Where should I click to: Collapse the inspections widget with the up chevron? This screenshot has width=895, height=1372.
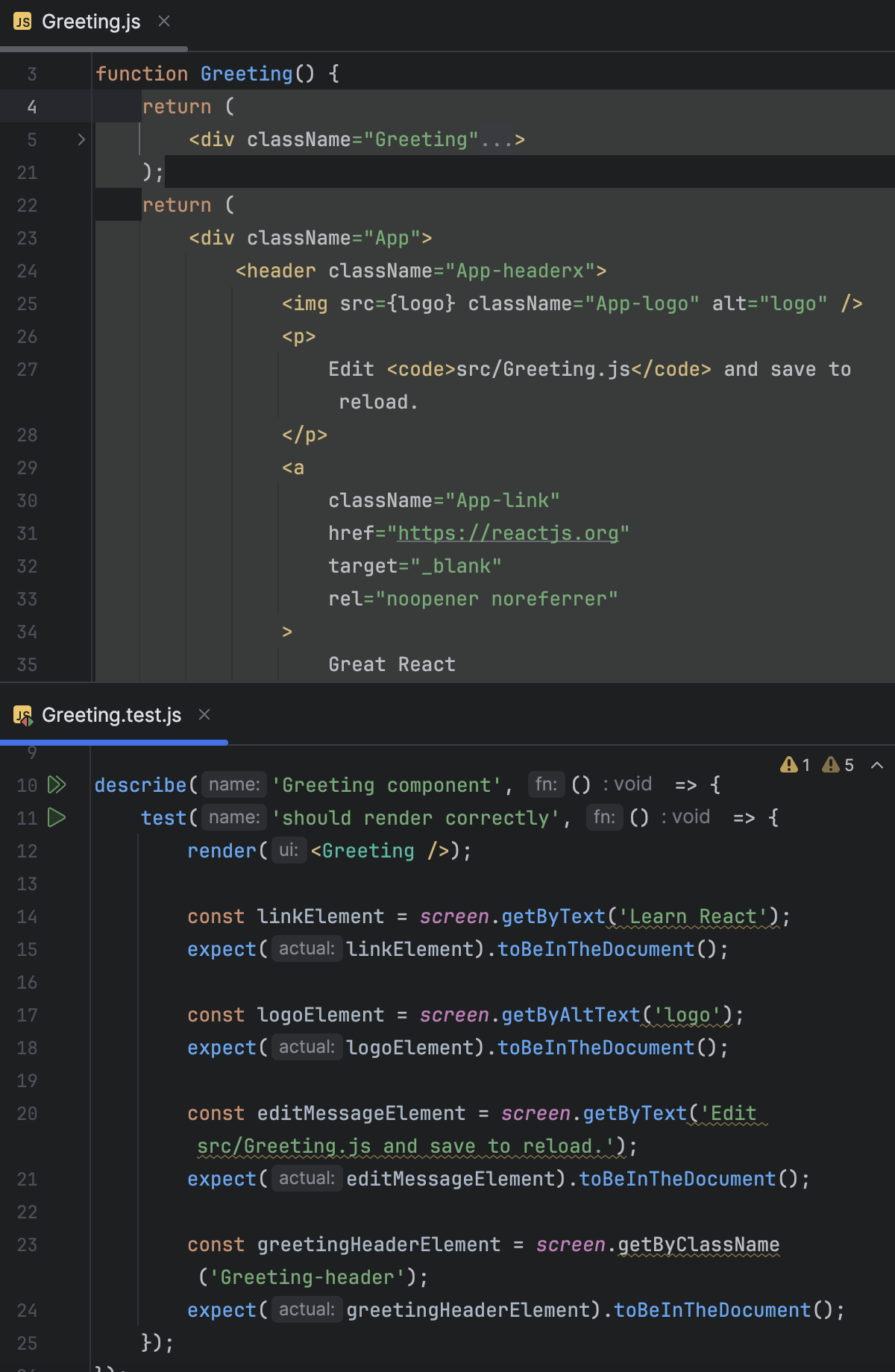877,765
